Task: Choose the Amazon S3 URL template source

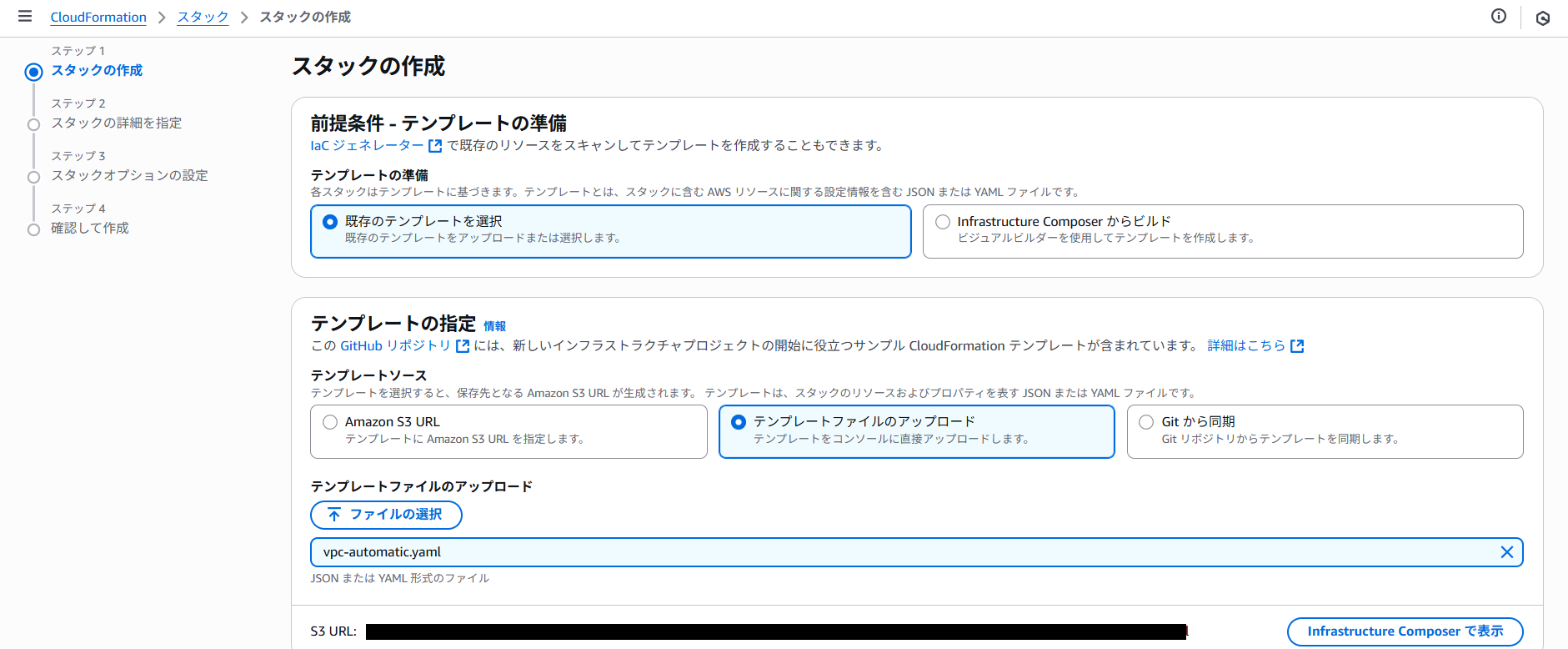Action: 330,422
